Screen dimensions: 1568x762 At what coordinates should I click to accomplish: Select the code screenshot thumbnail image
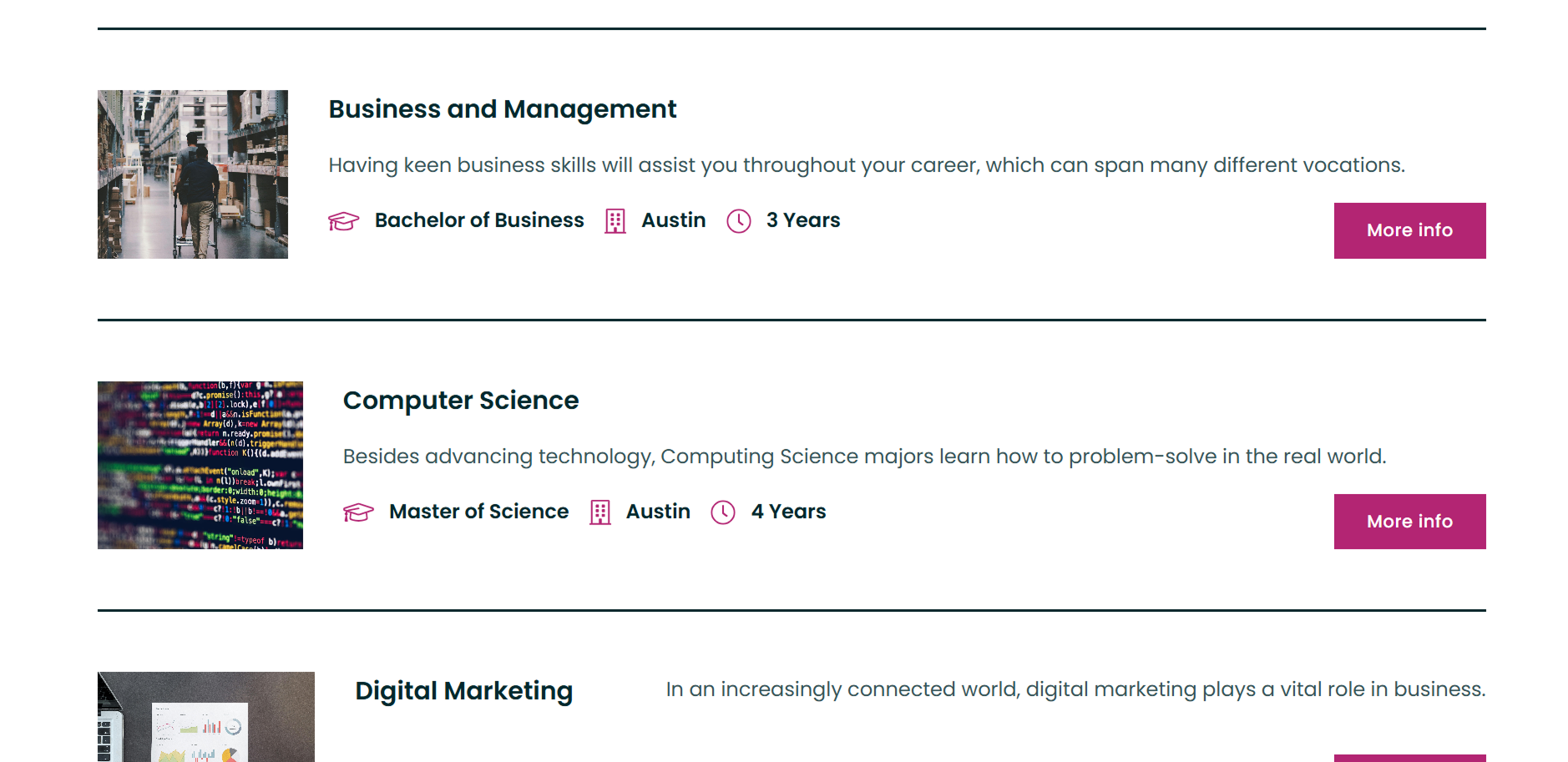[x=200, y=465]
